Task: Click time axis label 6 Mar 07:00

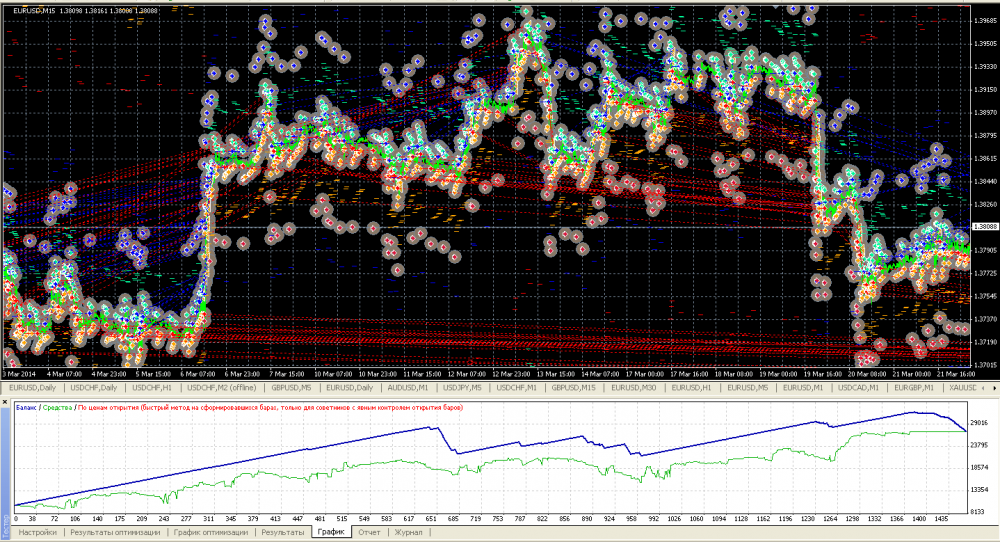Action: pos(198,374)
